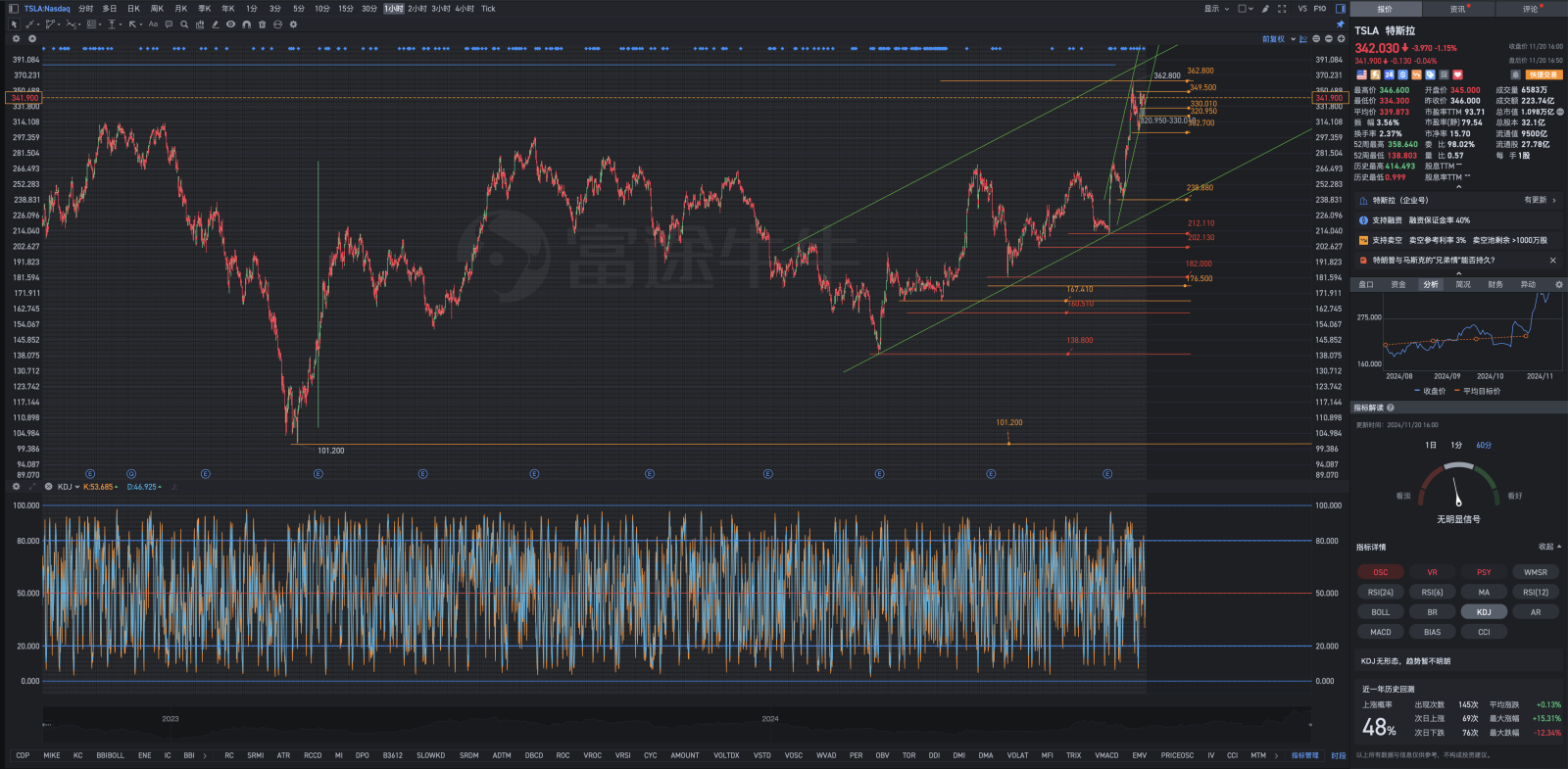The height and width of the screenshot is (769, 1568).
Task: Select the BOLL indicator chip
Action: coord(1381,612)
